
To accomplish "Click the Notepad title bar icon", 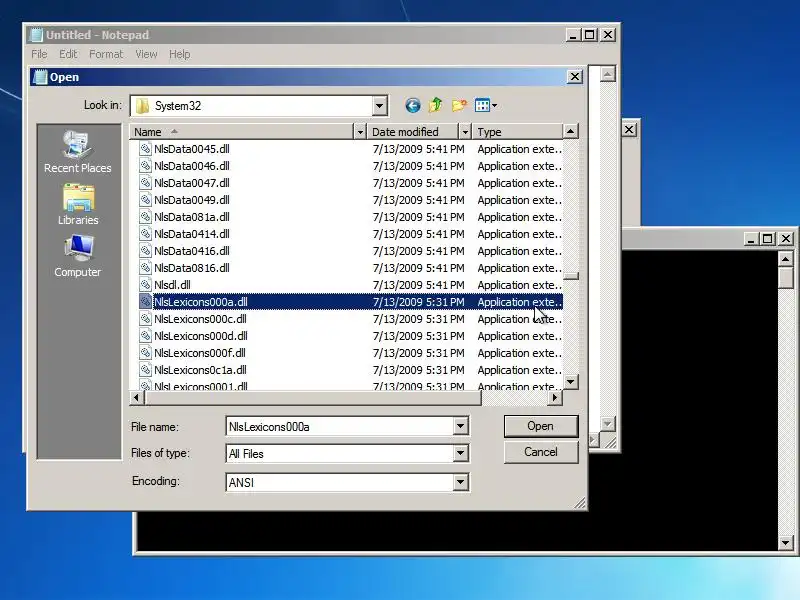I will pos(37,35).
